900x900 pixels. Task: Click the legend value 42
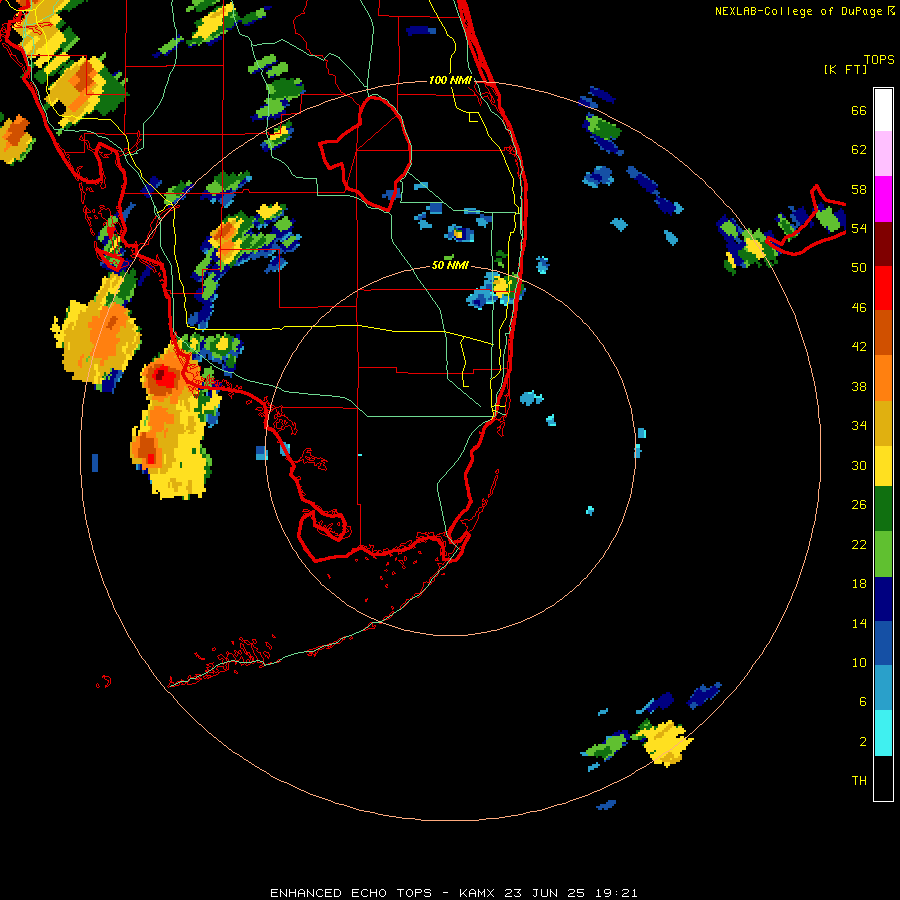[x=859, y=347]
